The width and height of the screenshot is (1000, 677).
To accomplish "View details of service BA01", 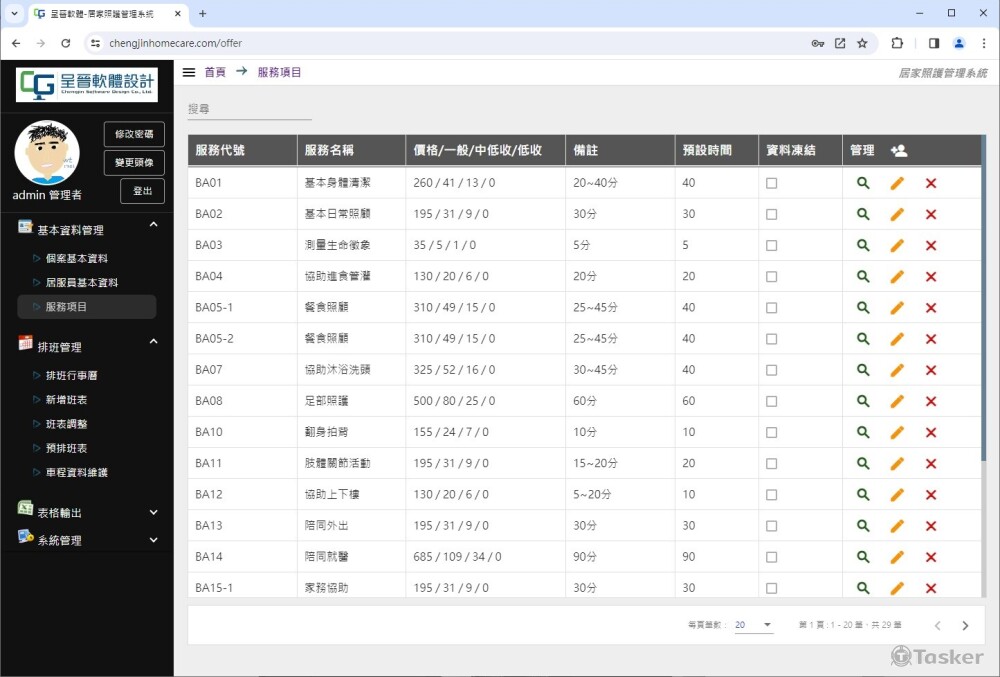I will coord(863,183).
